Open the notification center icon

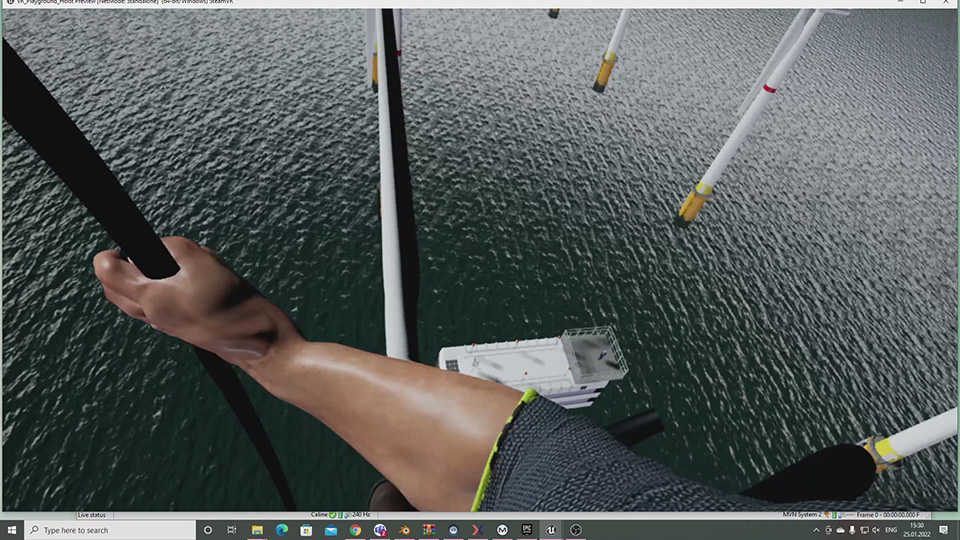tap(943, 530)
